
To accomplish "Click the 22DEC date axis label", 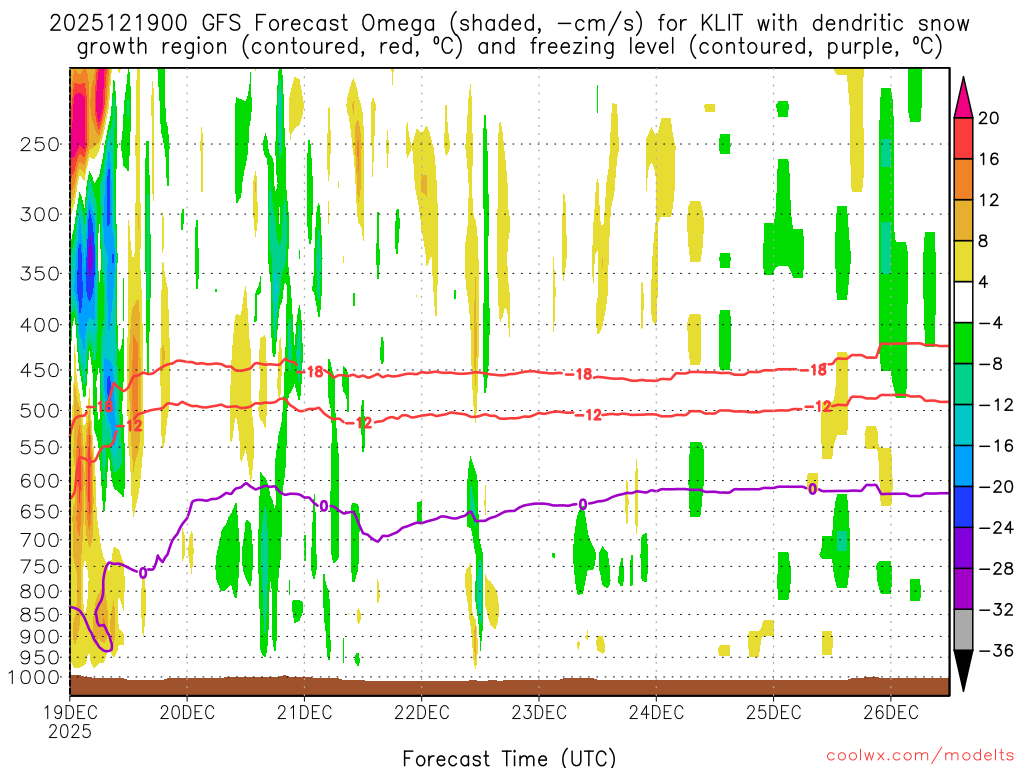I will point(422,712).
